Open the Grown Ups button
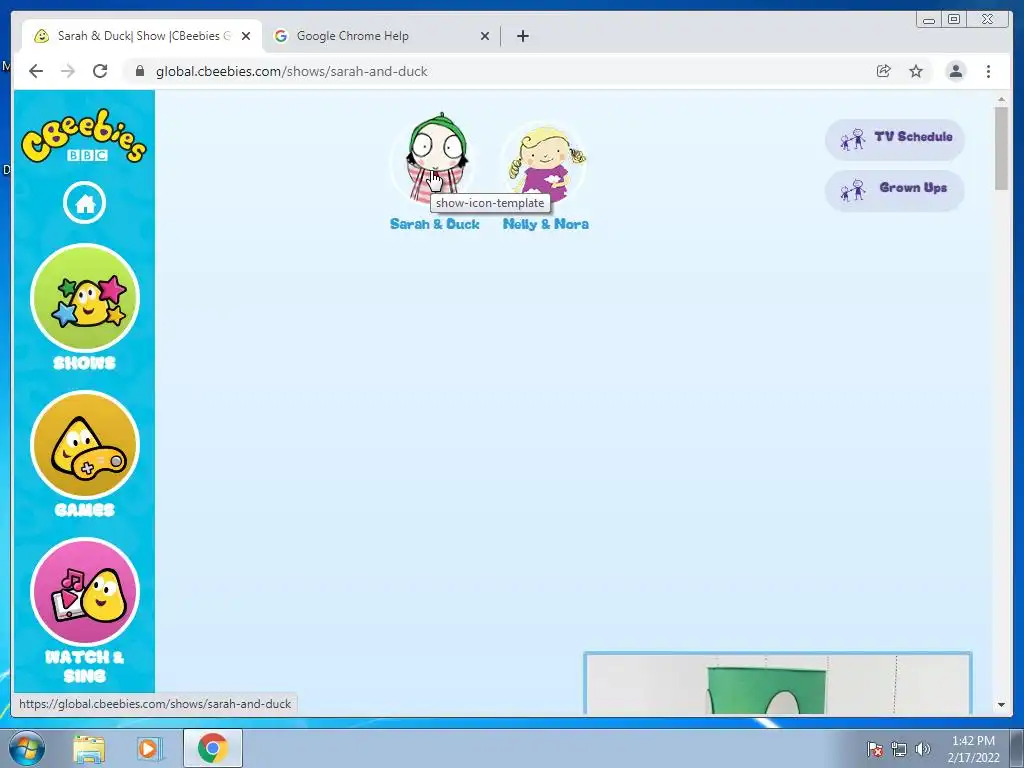The height and width of the screenshot is (768, 1024). (x=895, y=190)
